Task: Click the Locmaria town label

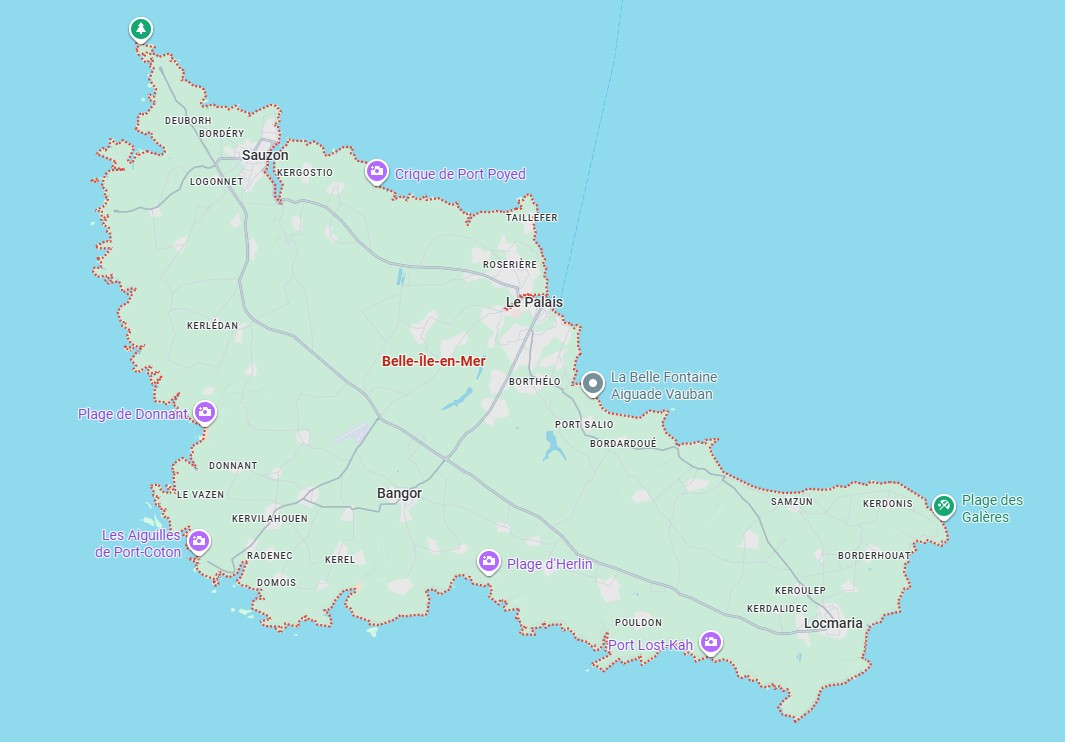Action: point(833,623)
